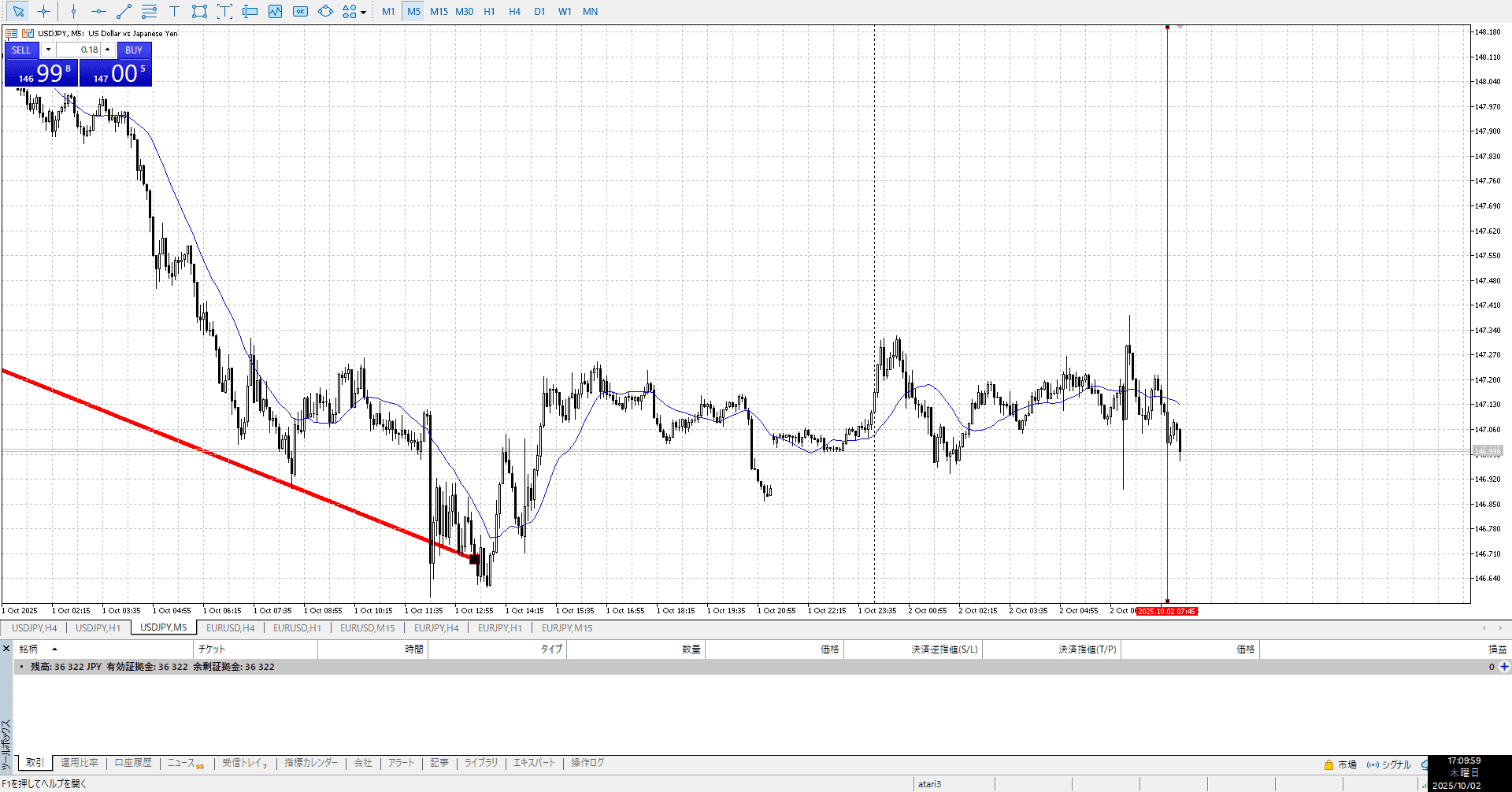Select the text tool (T icon)
This screenshot has width=1512, height=792.
[174, 12]
